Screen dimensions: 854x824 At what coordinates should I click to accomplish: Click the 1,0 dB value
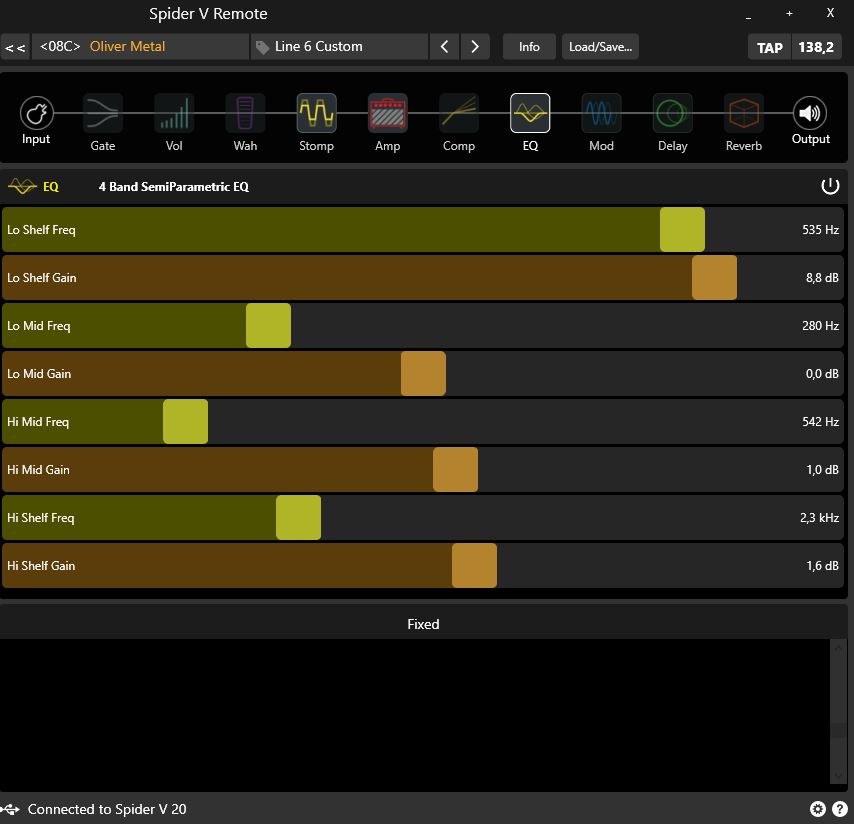coord(822,469)
